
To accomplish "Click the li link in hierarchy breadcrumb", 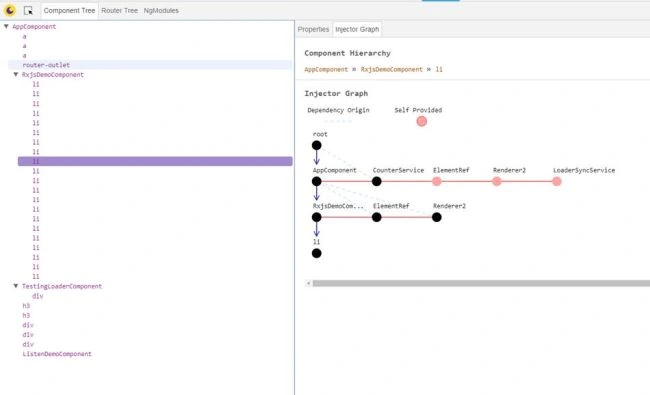I will [x=439, y=70].
